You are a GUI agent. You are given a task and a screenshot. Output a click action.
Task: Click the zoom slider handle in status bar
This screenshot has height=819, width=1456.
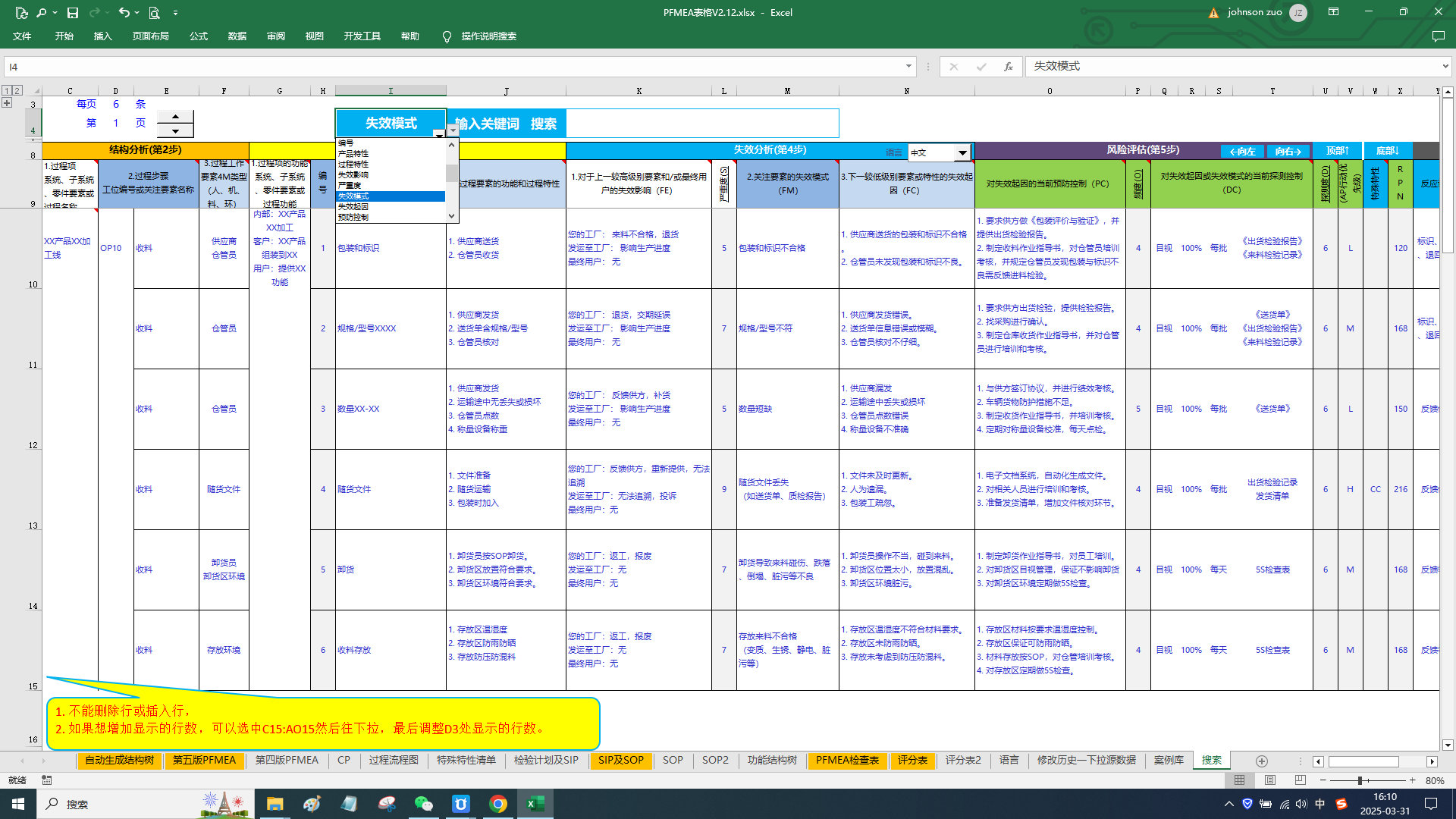(1360, 780)
